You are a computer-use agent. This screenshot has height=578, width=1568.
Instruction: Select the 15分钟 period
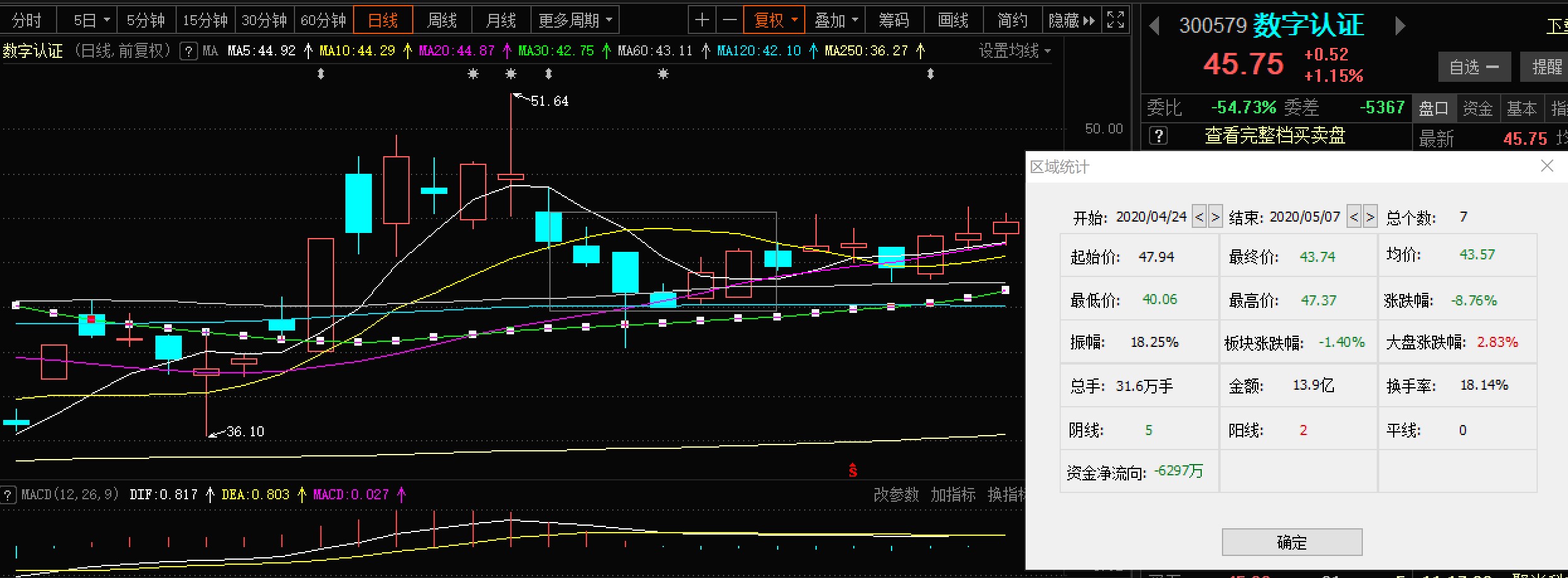(205, 20)
